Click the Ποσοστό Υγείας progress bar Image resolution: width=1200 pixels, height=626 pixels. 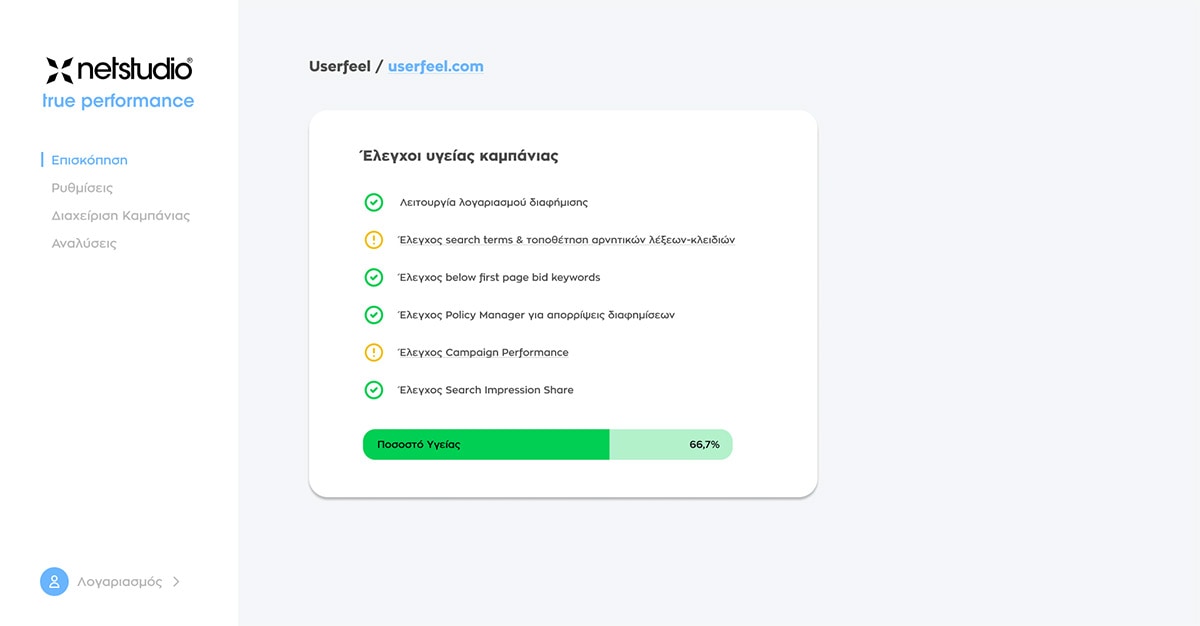(547, 444)
